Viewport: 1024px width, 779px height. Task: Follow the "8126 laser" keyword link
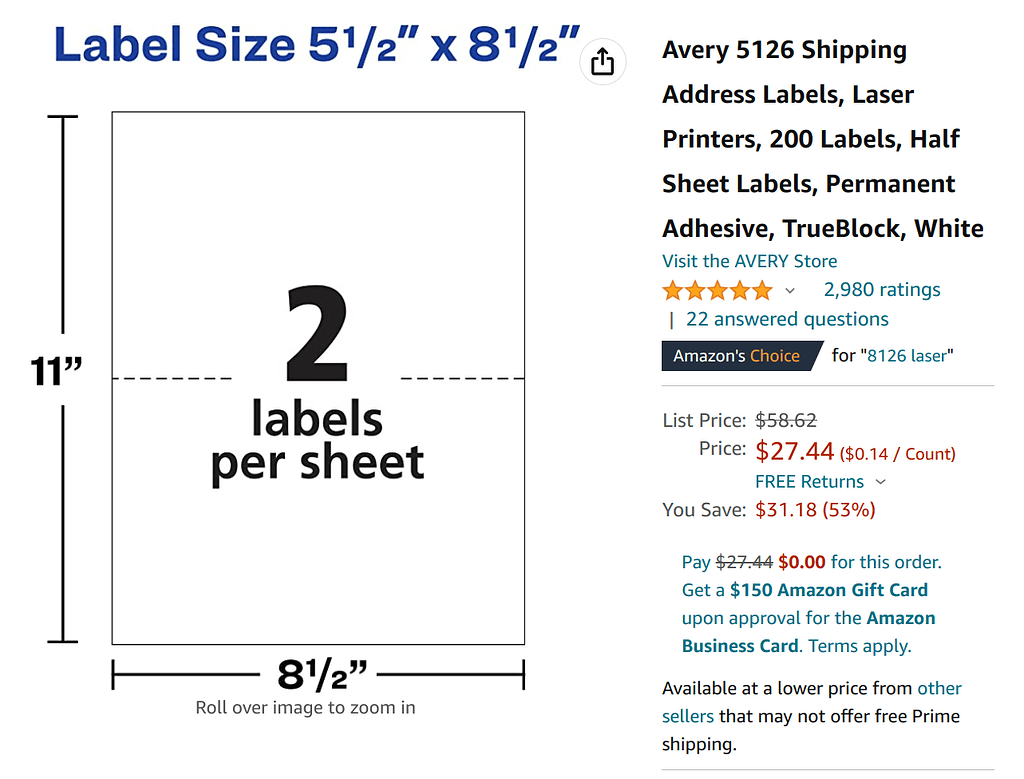pos(910,355)
